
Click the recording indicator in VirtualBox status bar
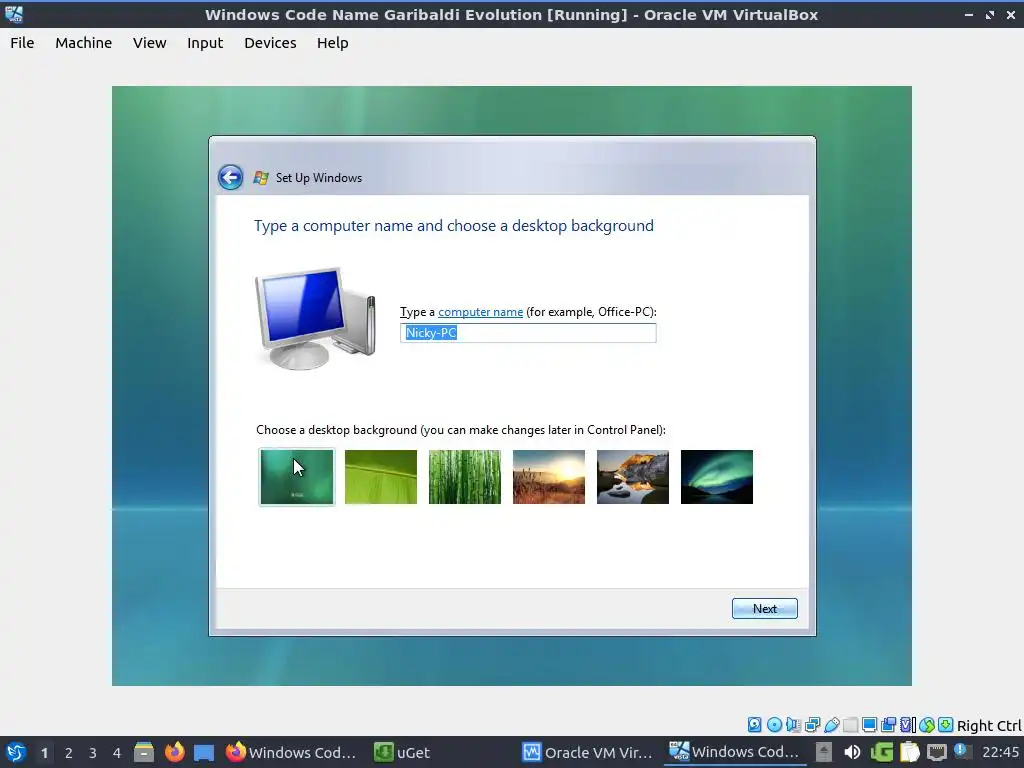[x=888, y=724]
